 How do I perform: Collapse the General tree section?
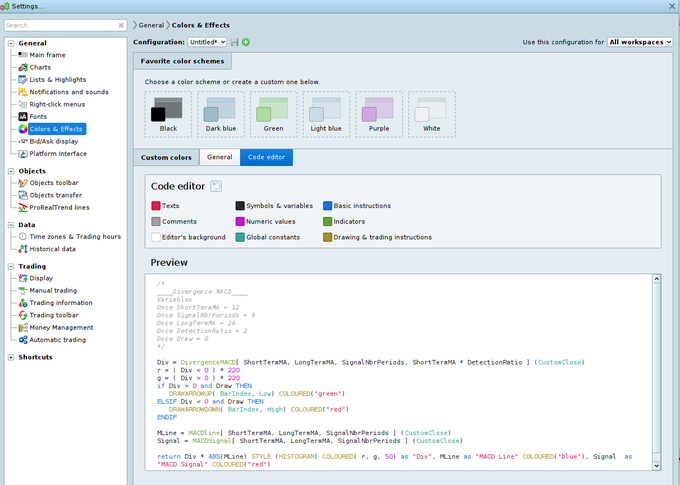[10, 43]
